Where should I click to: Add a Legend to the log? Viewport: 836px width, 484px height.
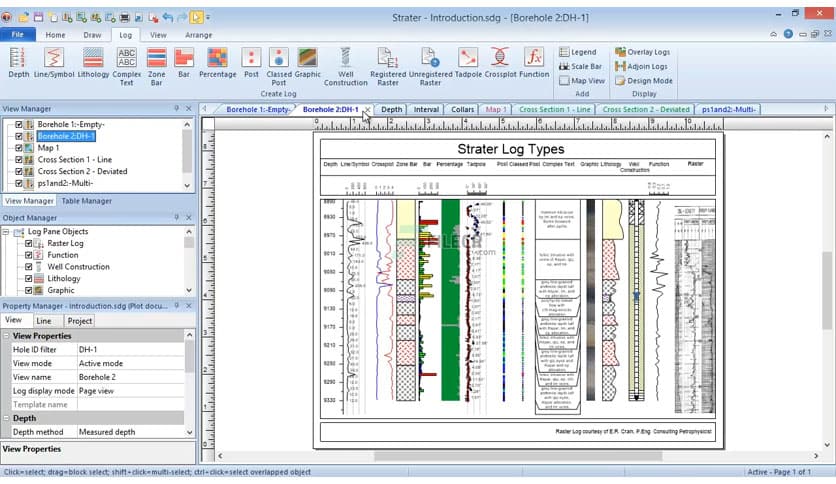(x=577, y=52)
